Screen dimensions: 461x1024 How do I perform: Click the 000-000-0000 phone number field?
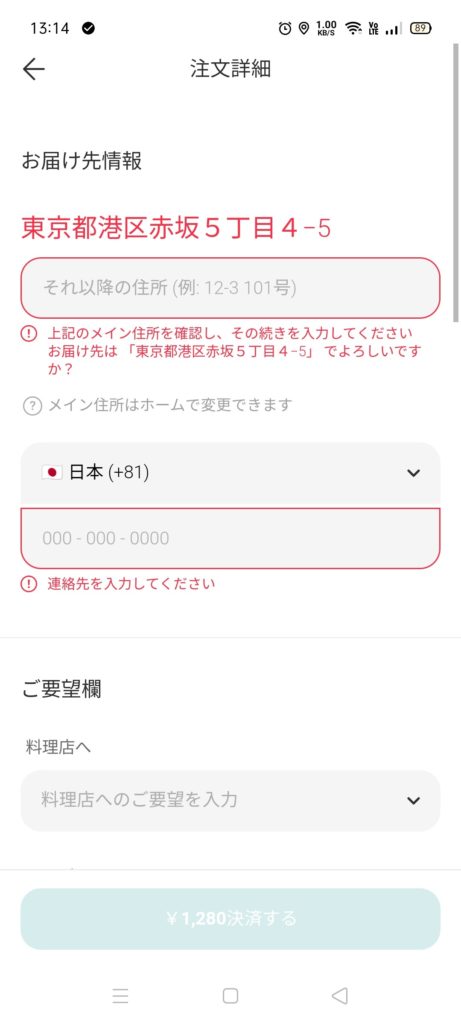coord(230,538)
